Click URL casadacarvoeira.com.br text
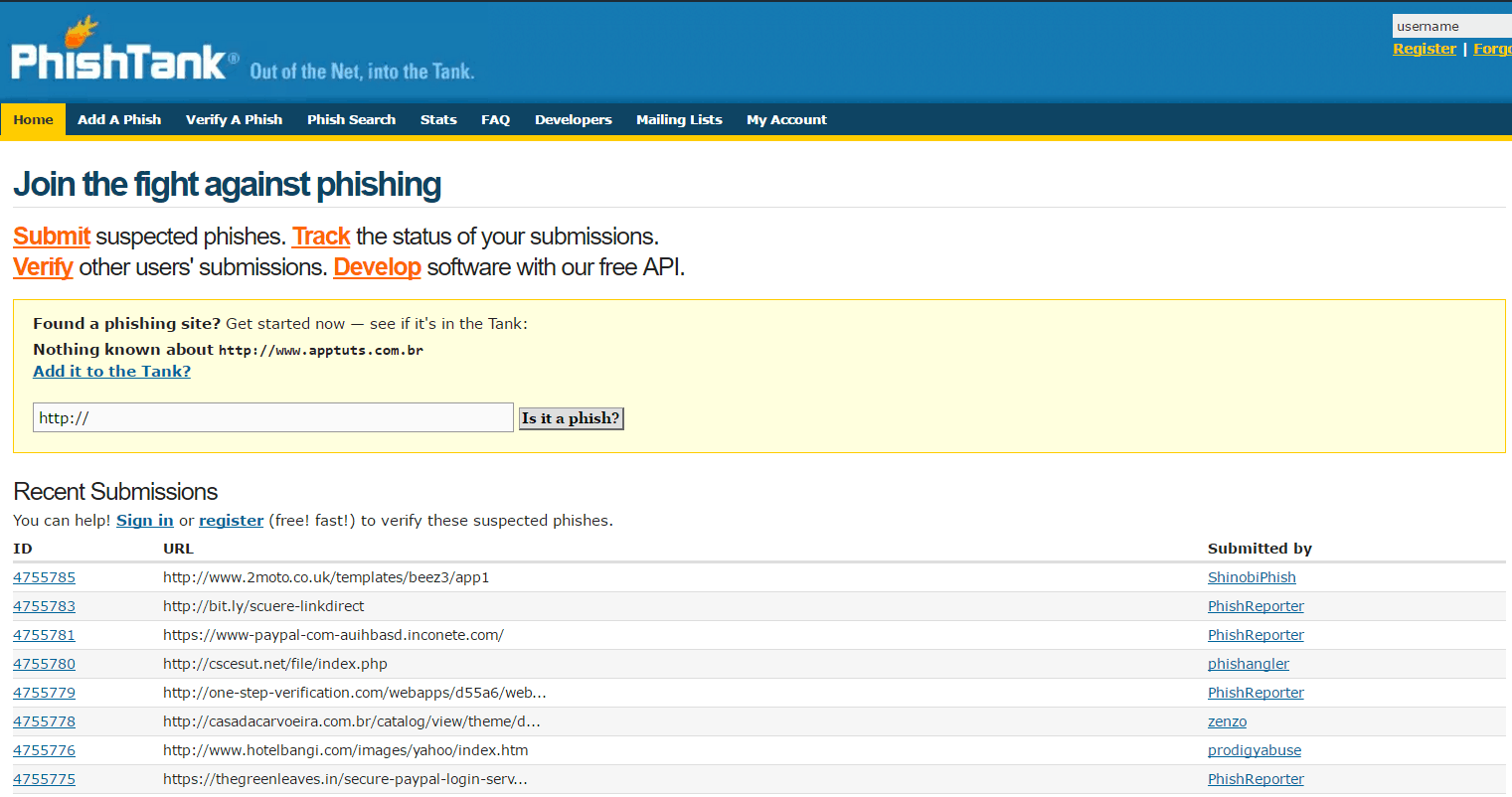Screen dimensions: 1512x797 (x=352, y=721)
